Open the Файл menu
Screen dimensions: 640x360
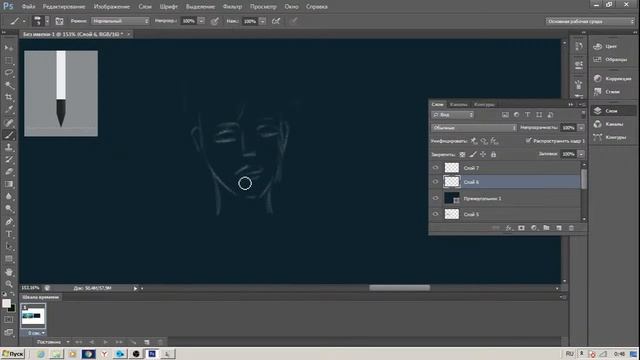pos(28,7)
